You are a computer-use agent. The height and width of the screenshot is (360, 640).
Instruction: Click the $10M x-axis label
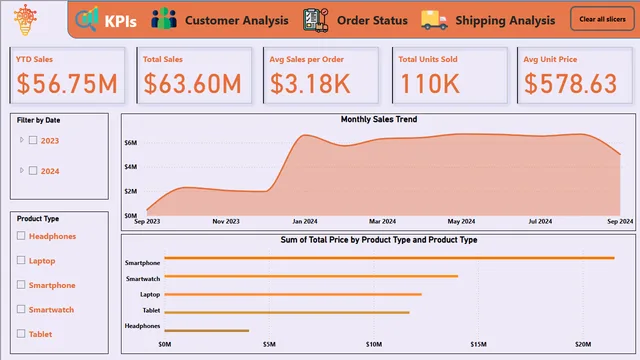[x=374, y=344]
